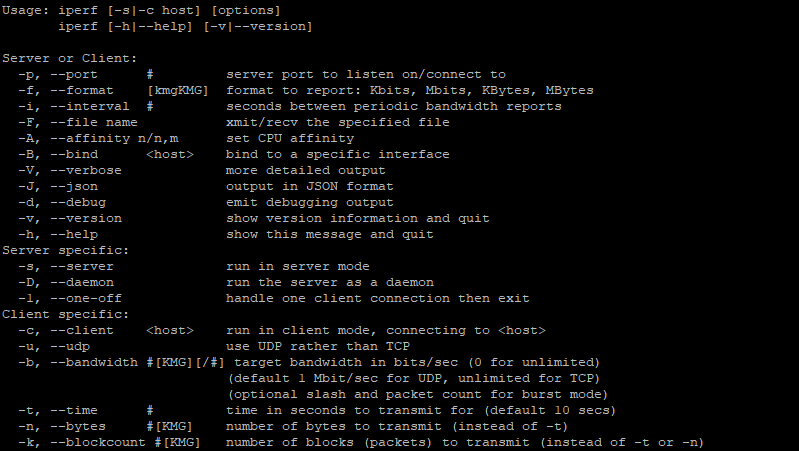This screenshot has width=799, height=451.
Task: Click the --client <host> argument
Action: pos(170,330)
